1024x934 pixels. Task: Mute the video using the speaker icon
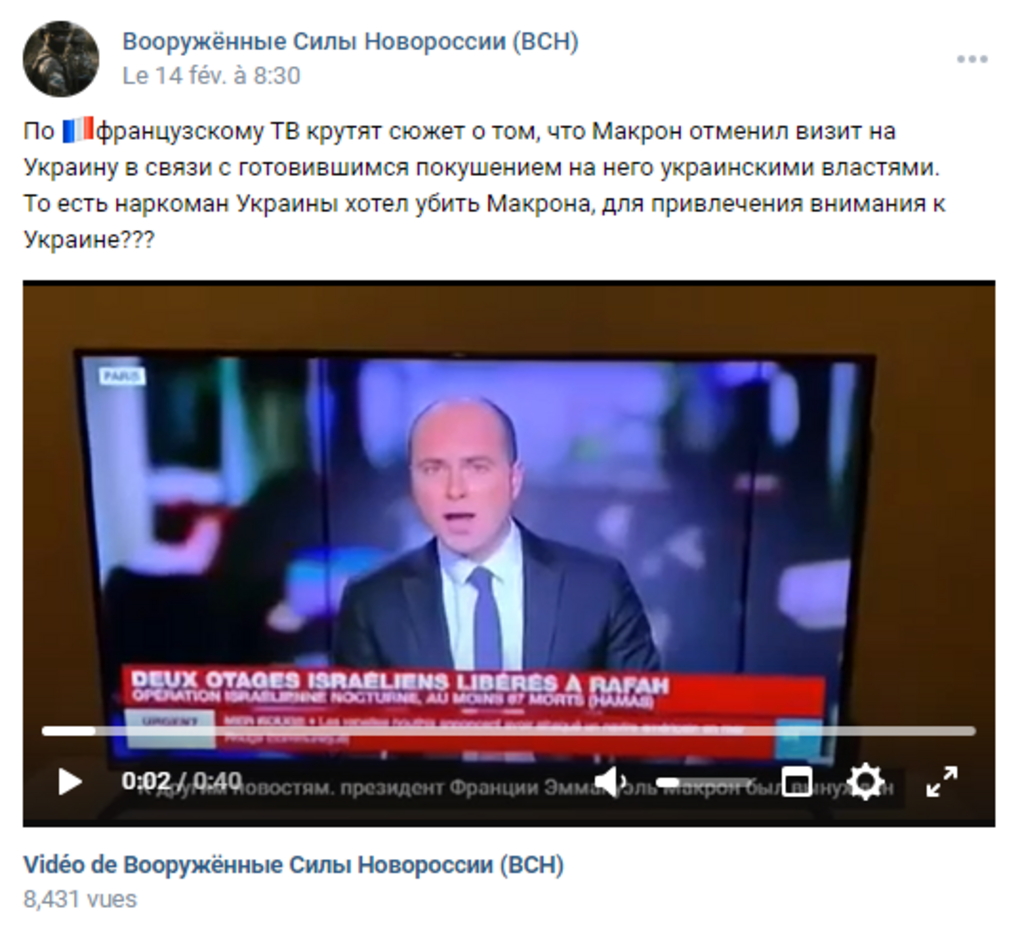pyautogui.click(x=611, y=782)
